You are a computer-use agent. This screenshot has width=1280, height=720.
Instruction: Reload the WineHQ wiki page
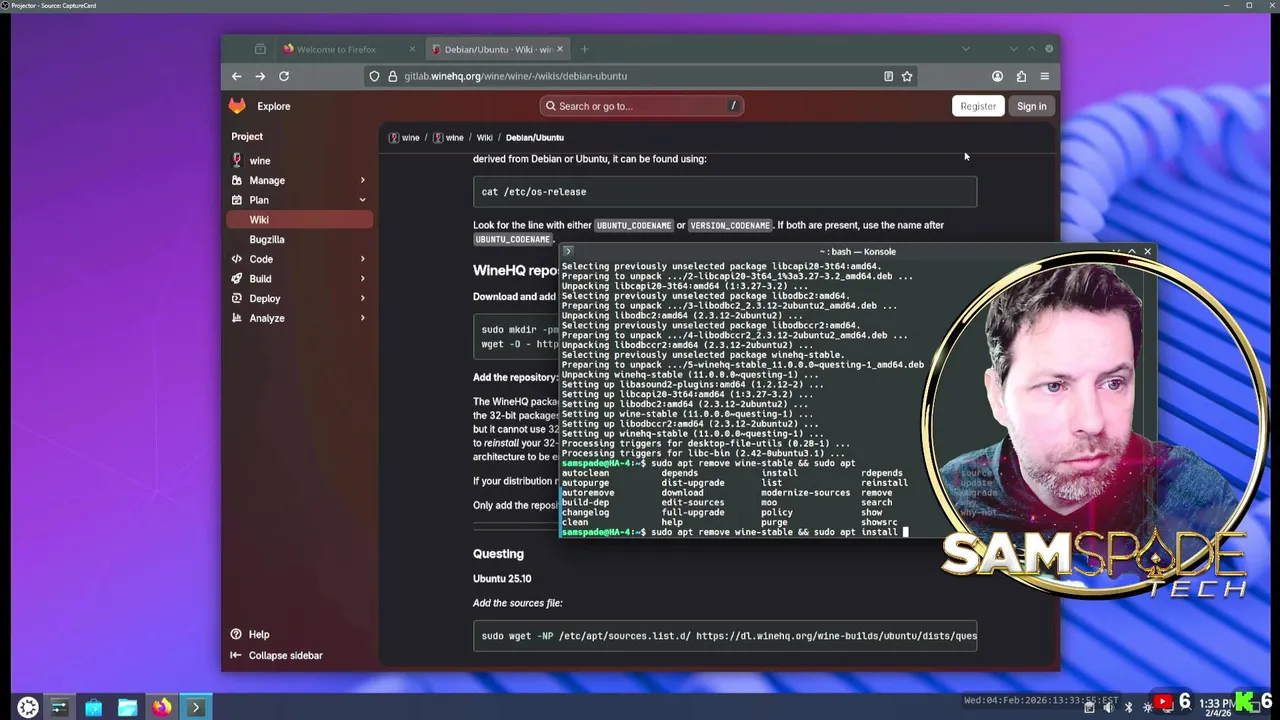(x=284, y=76)
